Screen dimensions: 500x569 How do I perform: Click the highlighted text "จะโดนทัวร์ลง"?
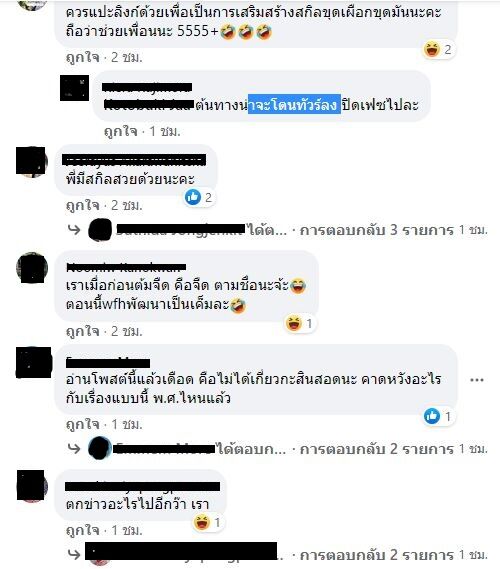[x=294, y=105]
